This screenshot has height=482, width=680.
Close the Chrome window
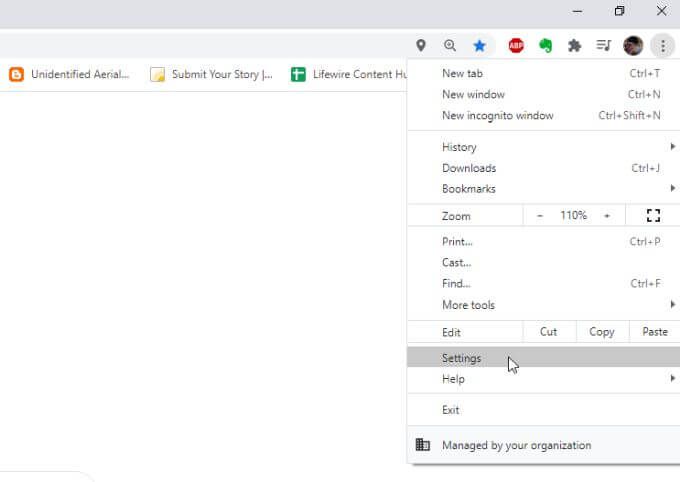(662, 11)
